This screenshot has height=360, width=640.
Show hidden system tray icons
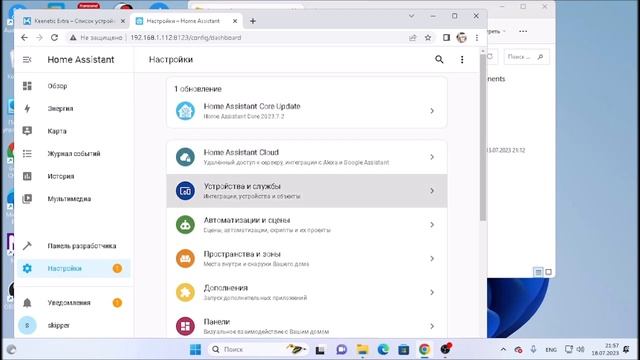(x=503, y=349)
